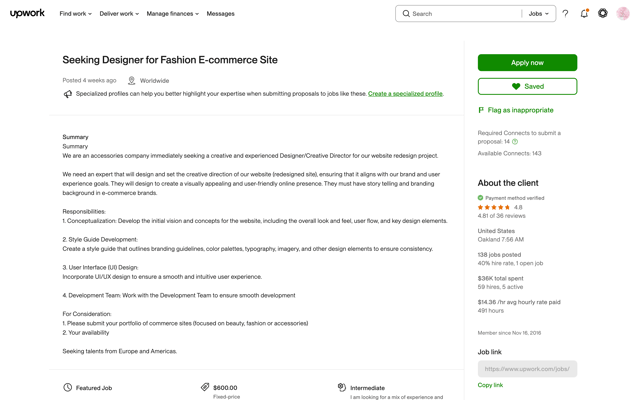Click the Apply now button
Screen dimensions: 640x400
tap(527, 62)
